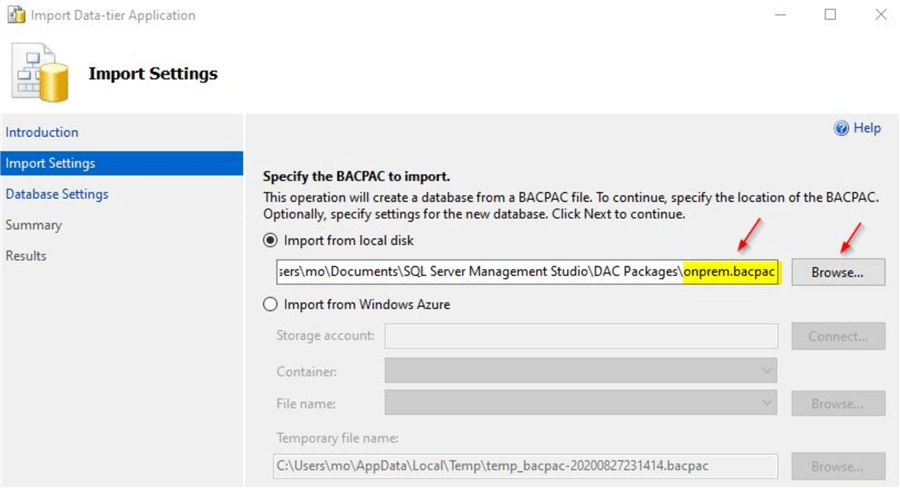Screen dimensions: 900x488
Task: Click the Import Data-tier Application title icon
Action: [17, 15]
